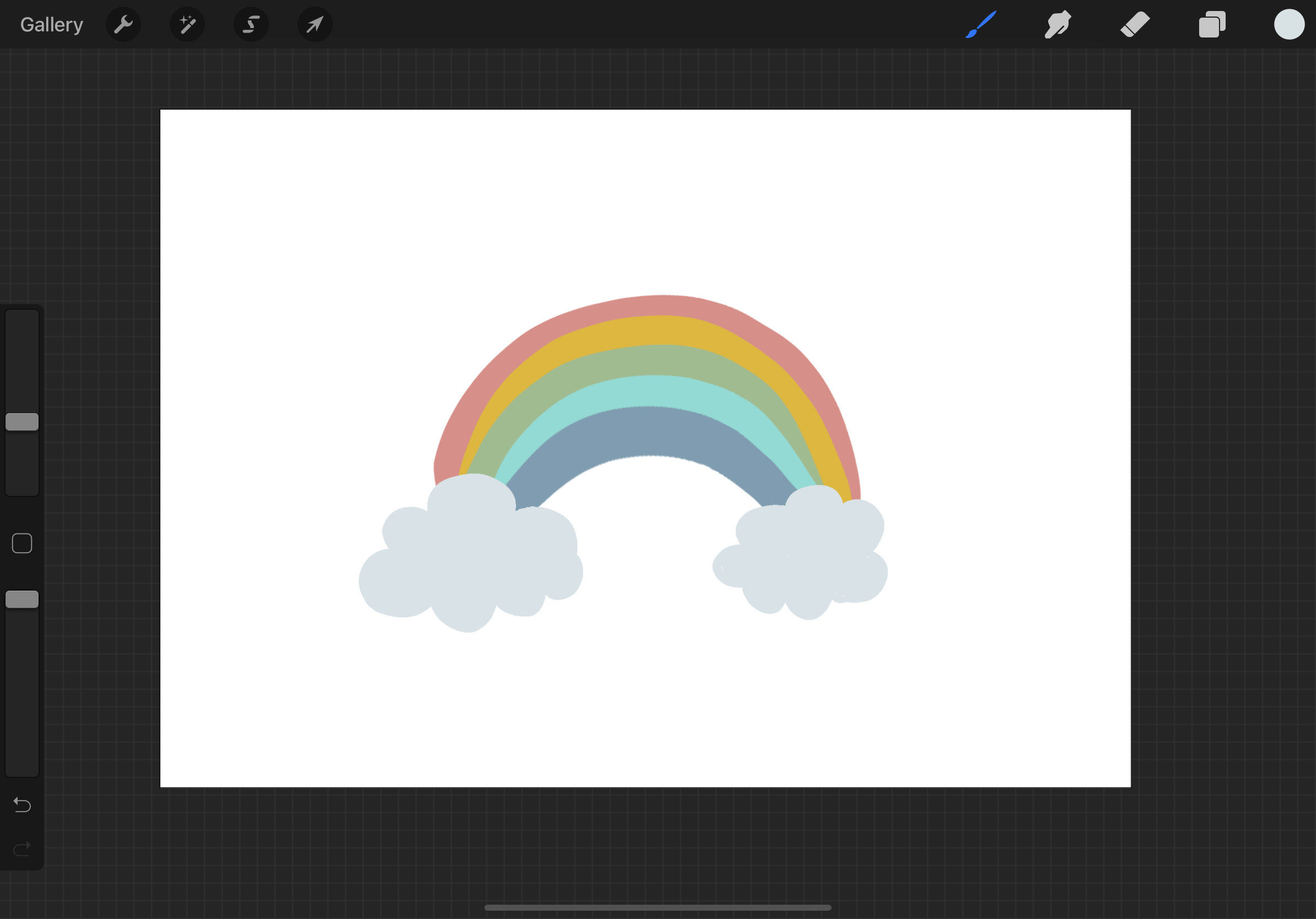Open the Adjustments menu (magic wand icon)
1316x919 pixels.
point(187,24)
